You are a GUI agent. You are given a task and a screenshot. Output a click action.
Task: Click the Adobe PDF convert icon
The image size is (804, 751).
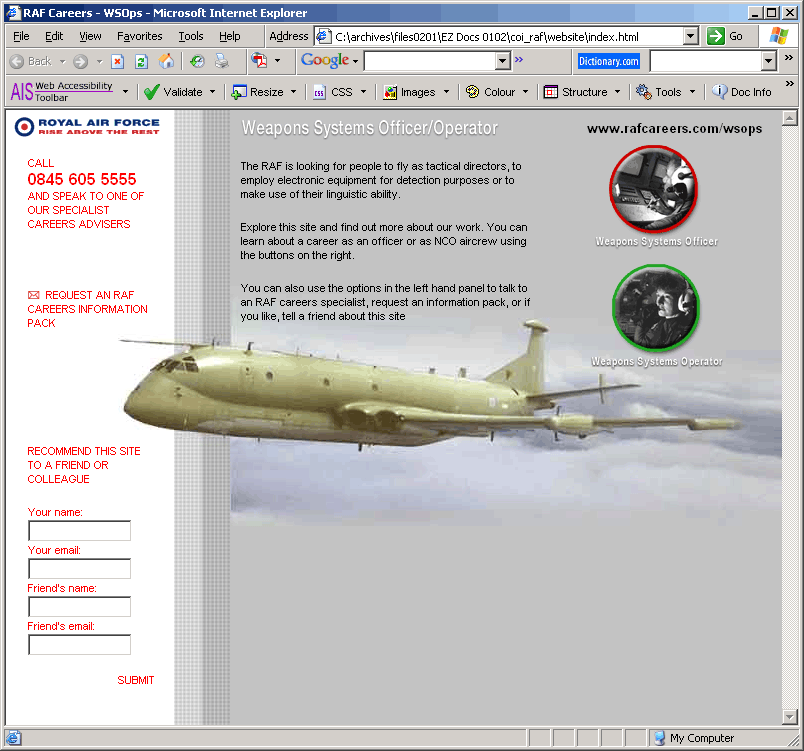tap(259, 61)
